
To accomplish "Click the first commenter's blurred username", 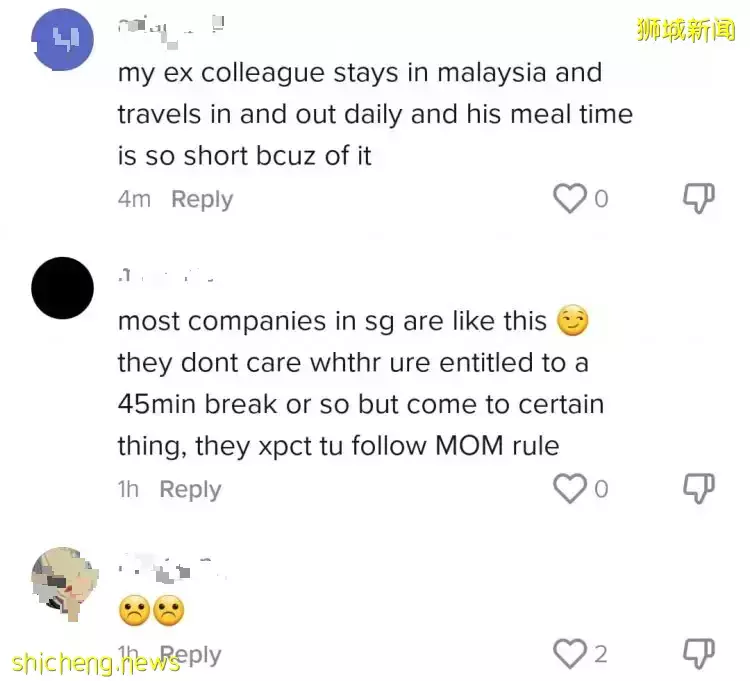I will point(171,32).
